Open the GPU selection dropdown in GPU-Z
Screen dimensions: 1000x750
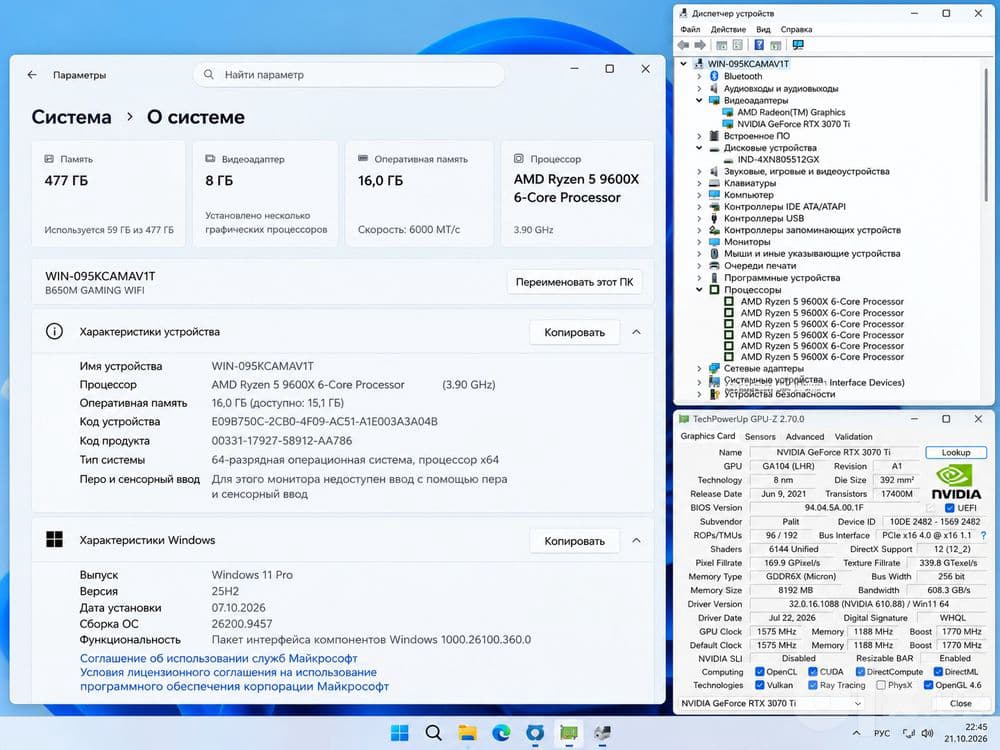(x=770, y=703)
